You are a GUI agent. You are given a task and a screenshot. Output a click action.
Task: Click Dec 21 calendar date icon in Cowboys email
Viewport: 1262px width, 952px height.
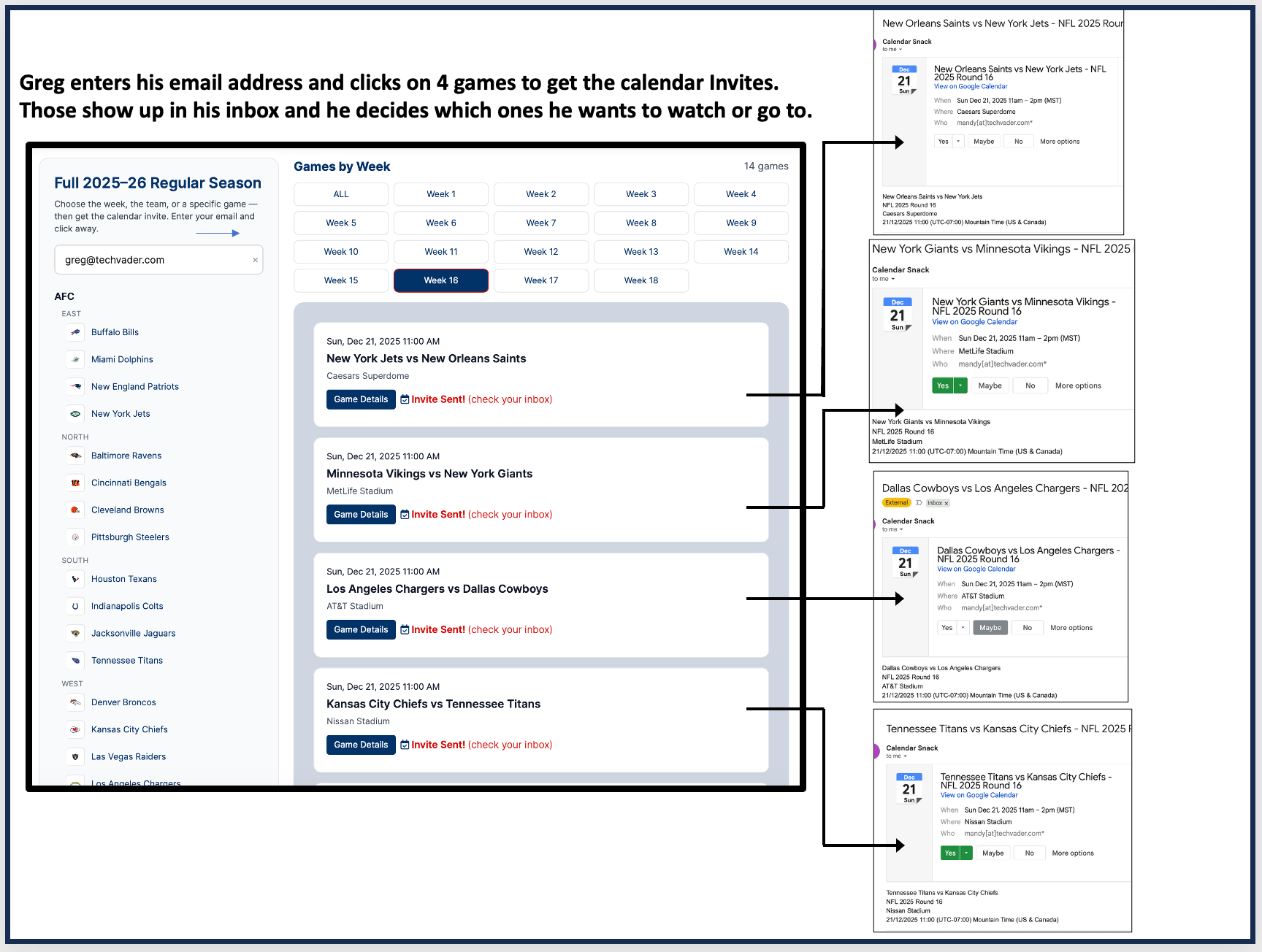click(x=906, y=562)
